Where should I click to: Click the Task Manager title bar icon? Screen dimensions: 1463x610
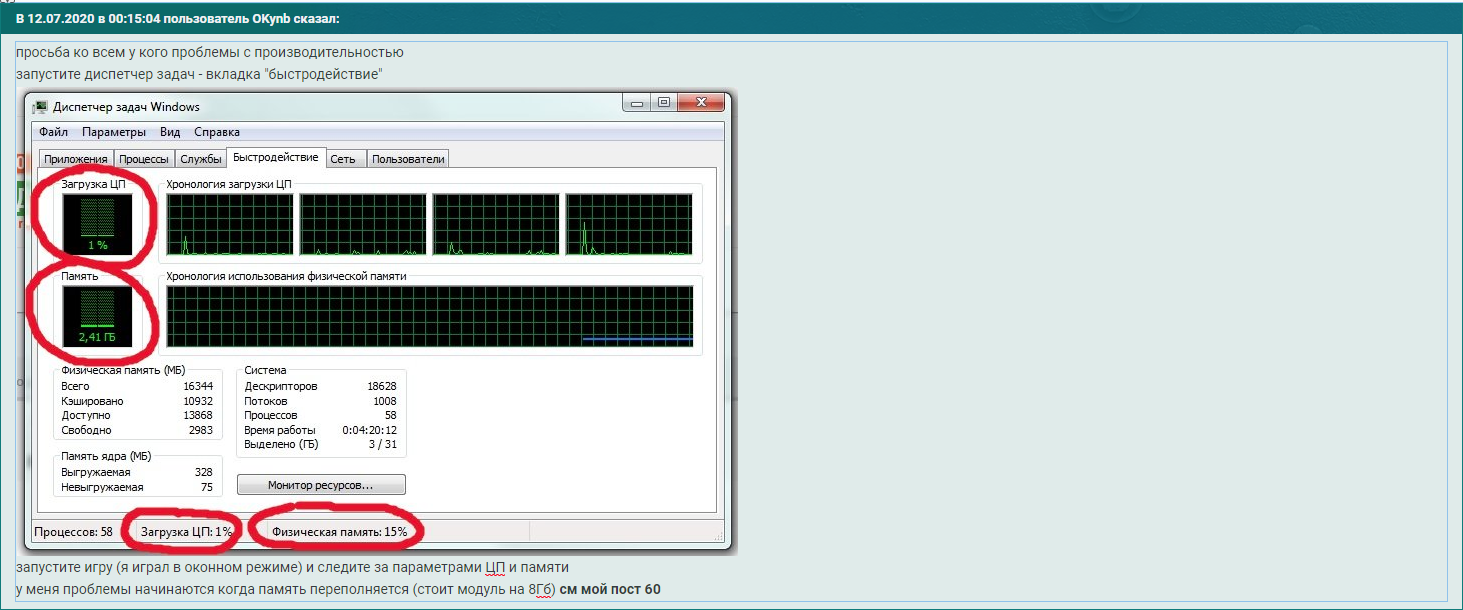click(40, 107)
